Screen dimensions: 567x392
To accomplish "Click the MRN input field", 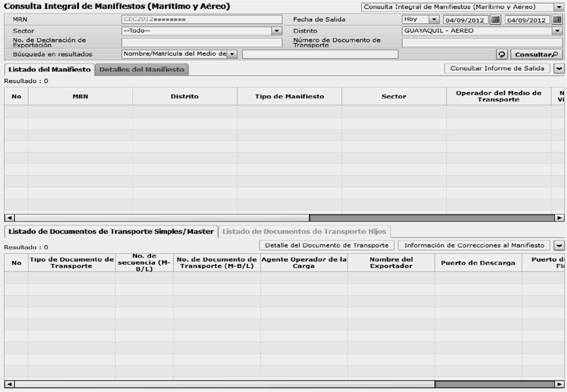I will (202, 20).
